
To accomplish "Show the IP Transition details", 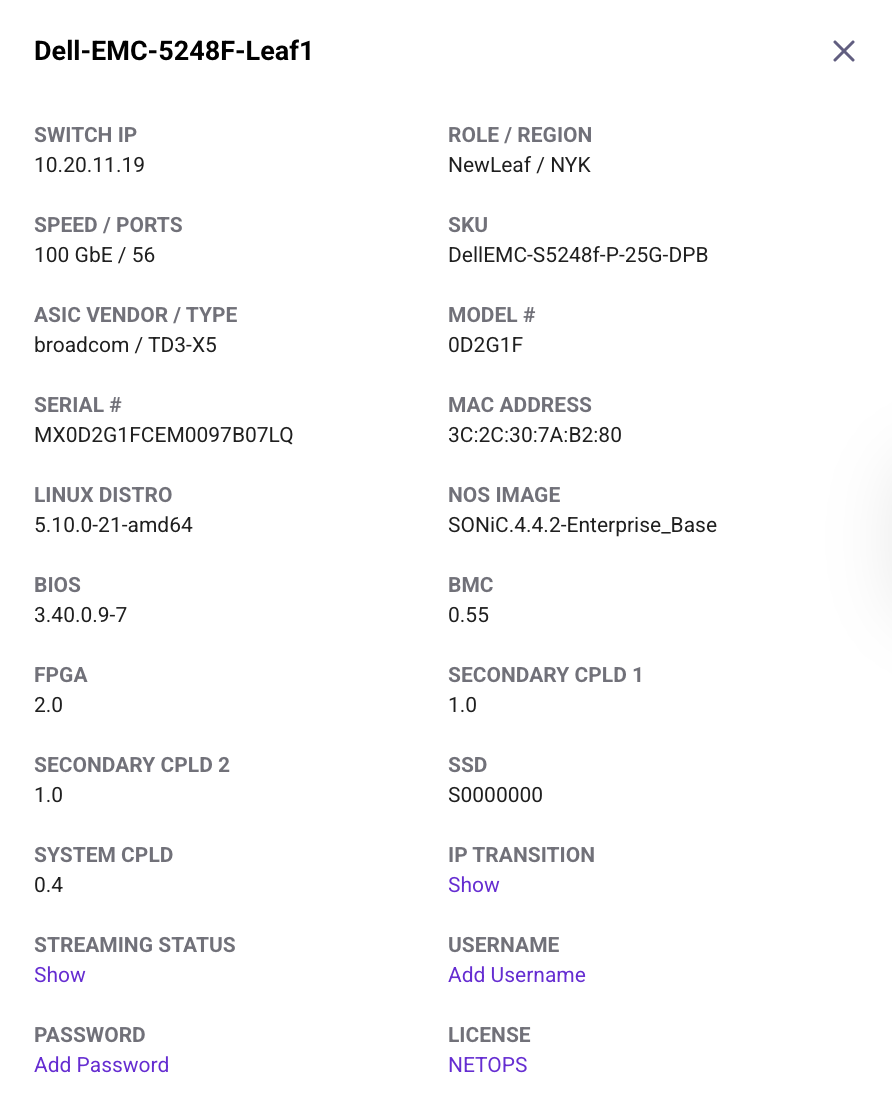I will [473, 885].
